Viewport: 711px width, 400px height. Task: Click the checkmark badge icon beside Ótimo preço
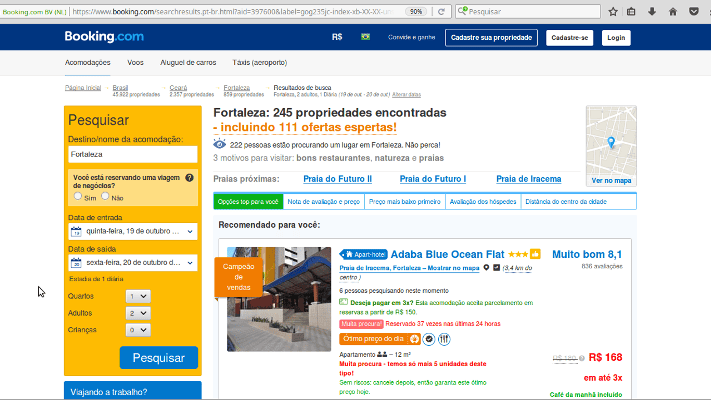(429, 339)
